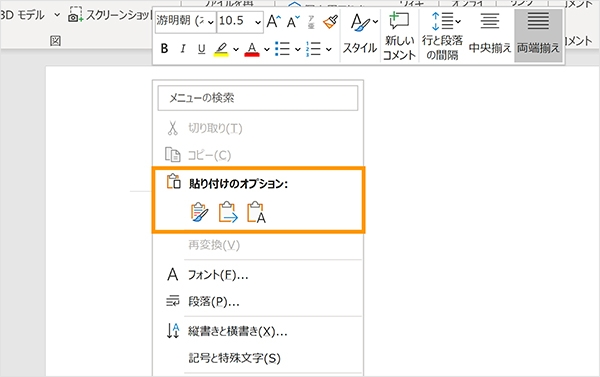Apply 両端揃え justify alignment

tap(538, 35)
